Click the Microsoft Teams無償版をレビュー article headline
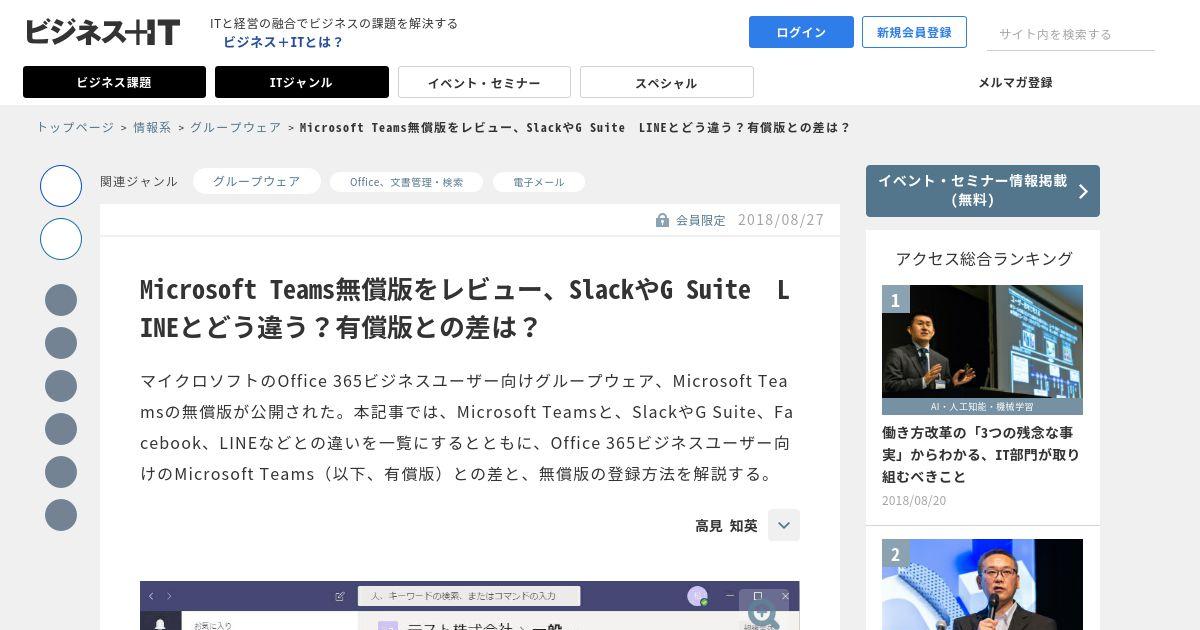This screenshot has width=1200, height=630. [x=465, y=308]
